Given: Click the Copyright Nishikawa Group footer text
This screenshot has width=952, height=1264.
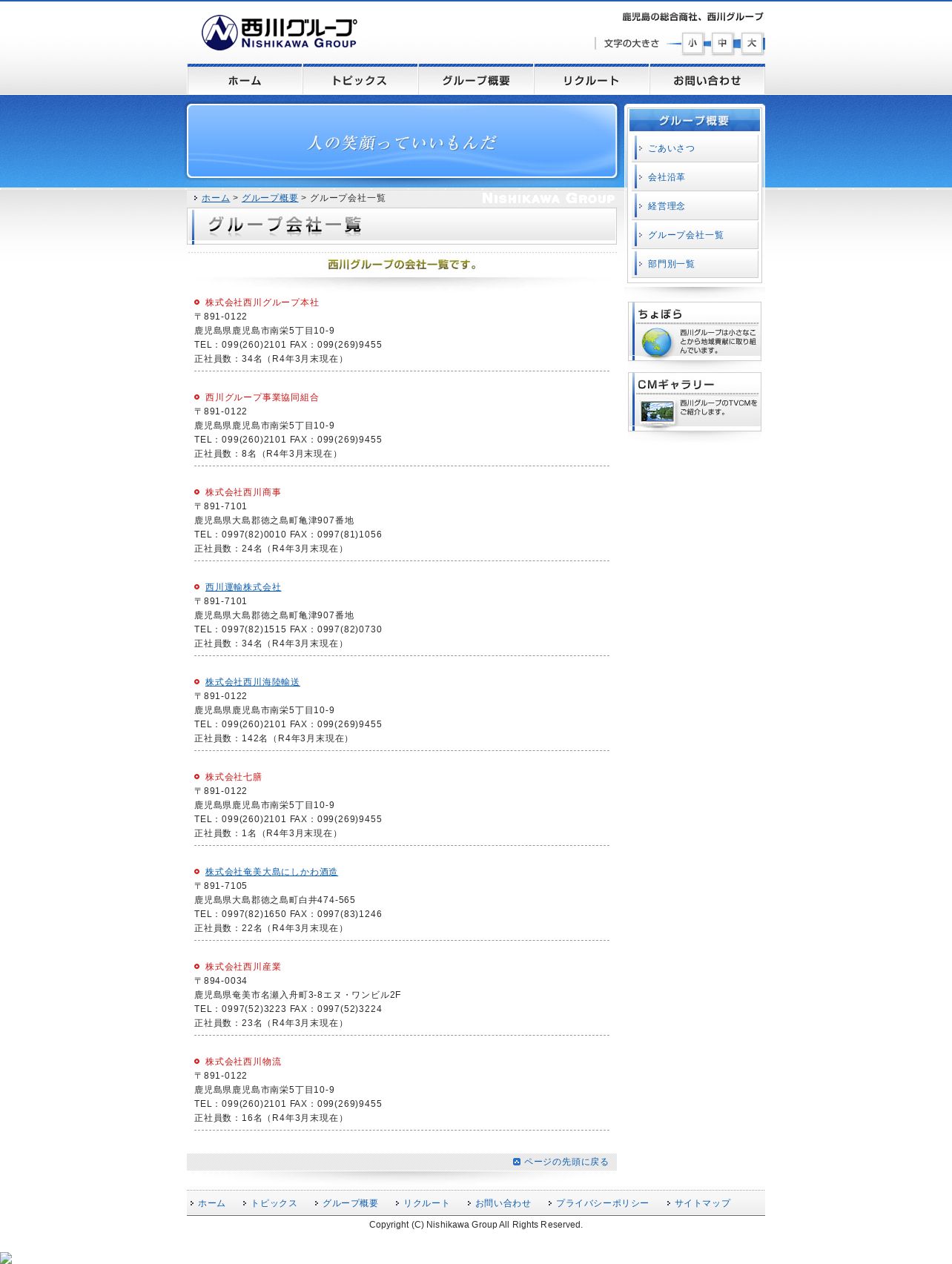Looking at the screenshot, I should coord(476,1225).
